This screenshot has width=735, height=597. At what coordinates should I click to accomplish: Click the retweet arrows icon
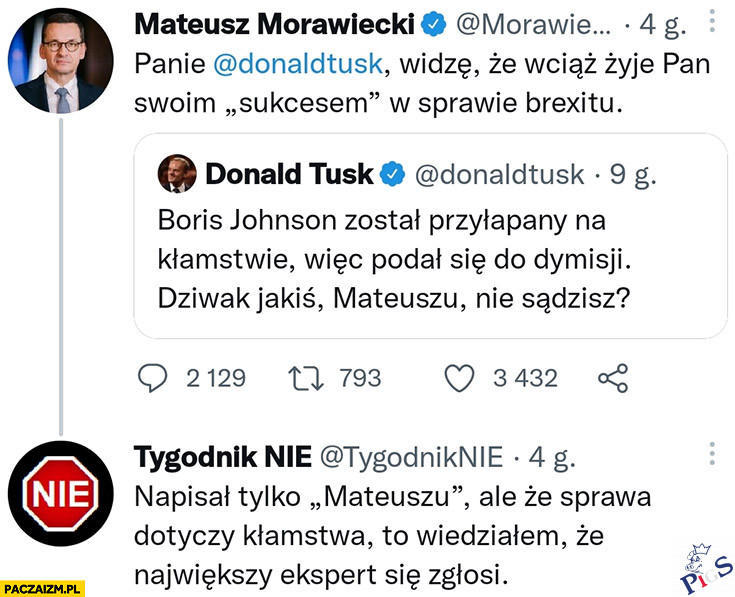[304, 377]
